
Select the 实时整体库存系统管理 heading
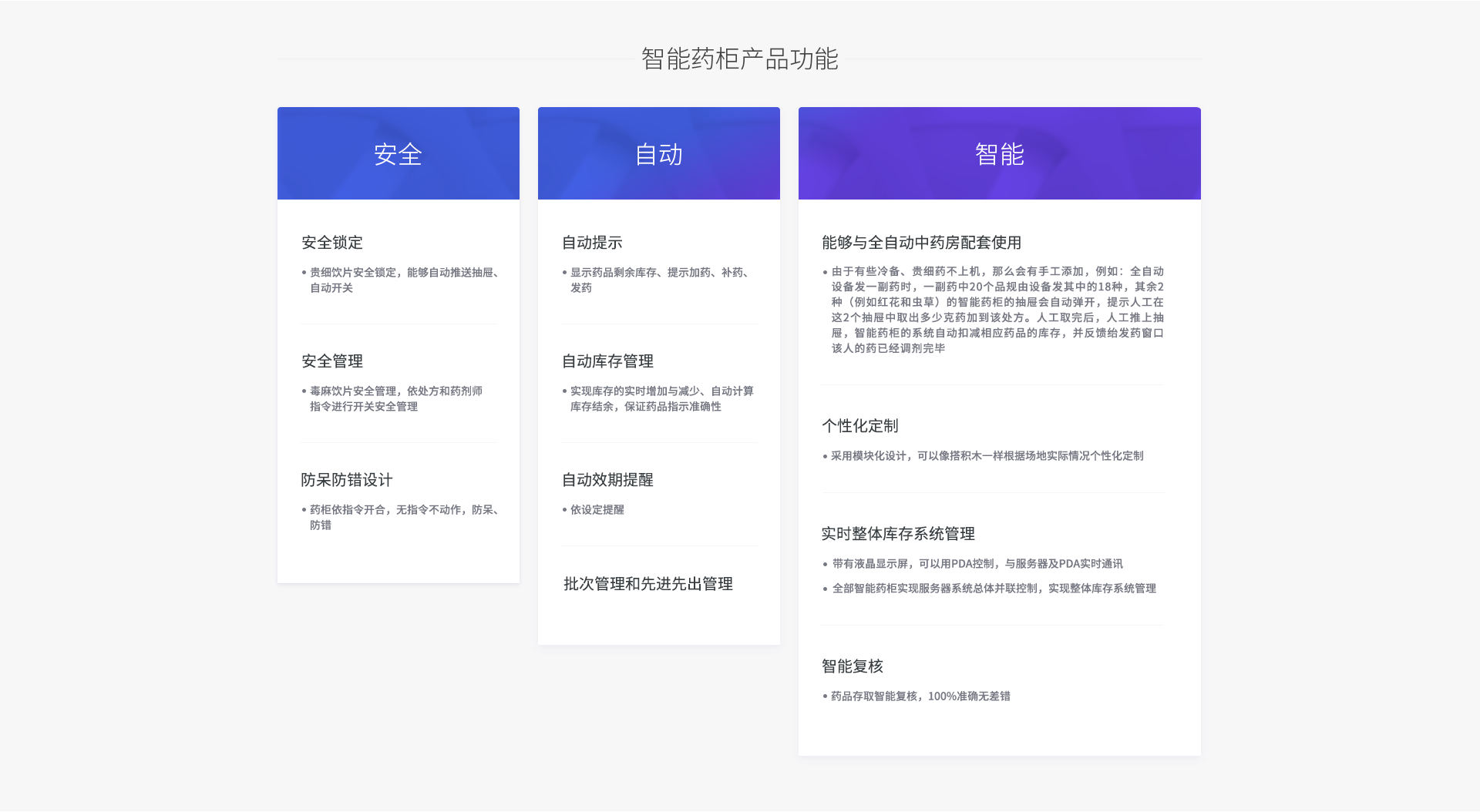click(x=898, y=534)
